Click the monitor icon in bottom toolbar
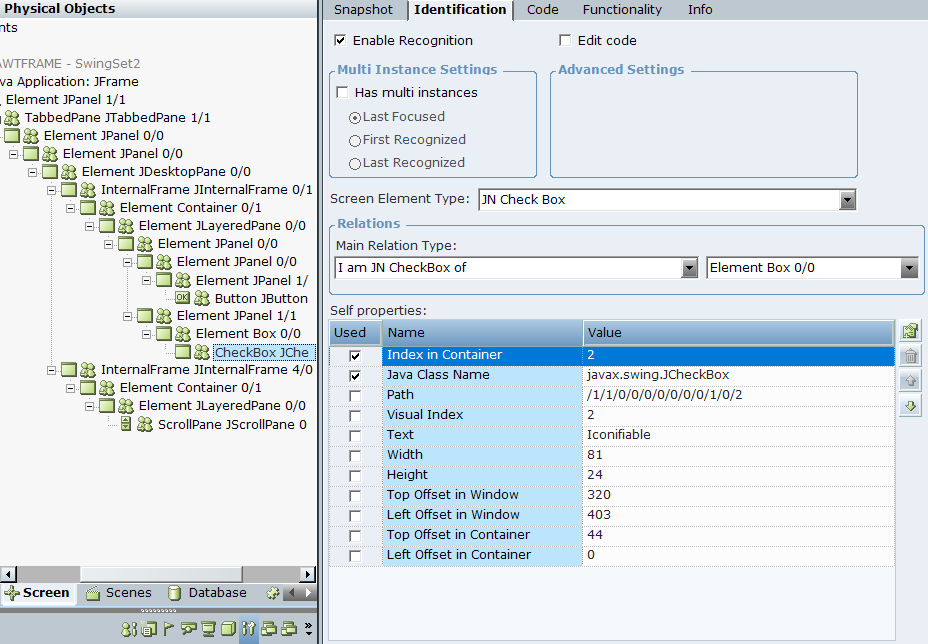Screen dimensions: 928x644 click(208, 629)
